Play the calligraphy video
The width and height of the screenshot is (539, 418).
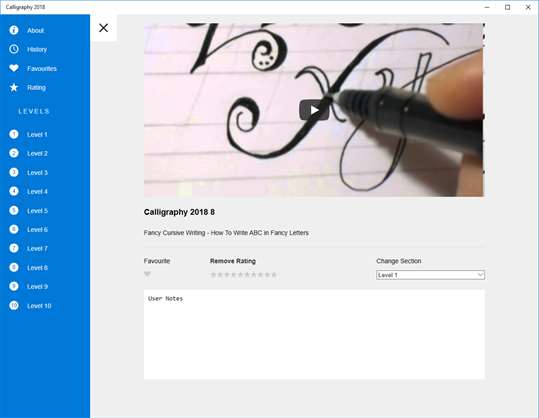[x=314, y=110]
